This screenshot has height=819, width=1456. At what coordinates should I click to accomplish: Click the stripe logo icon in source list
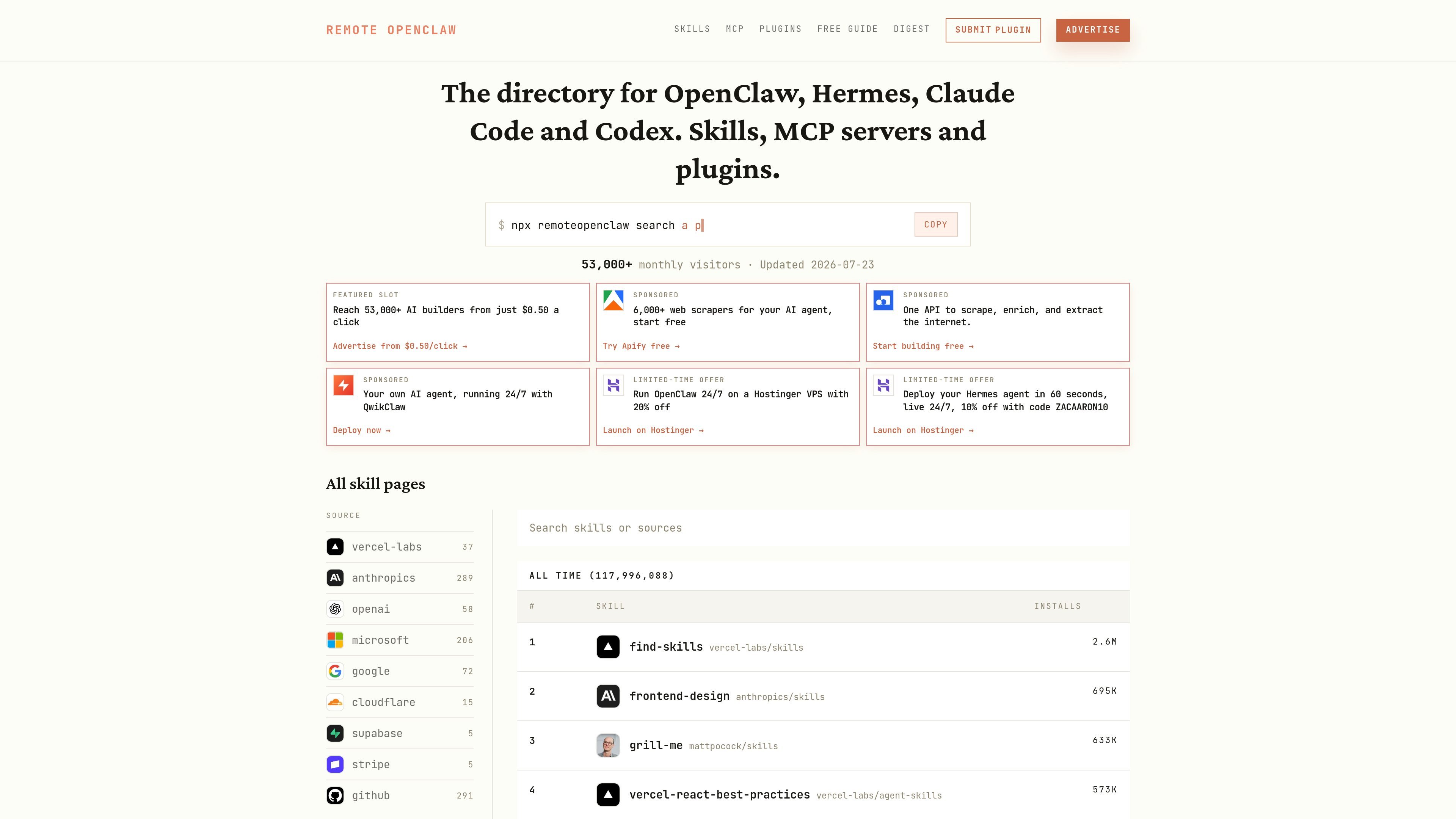(335, 764)
